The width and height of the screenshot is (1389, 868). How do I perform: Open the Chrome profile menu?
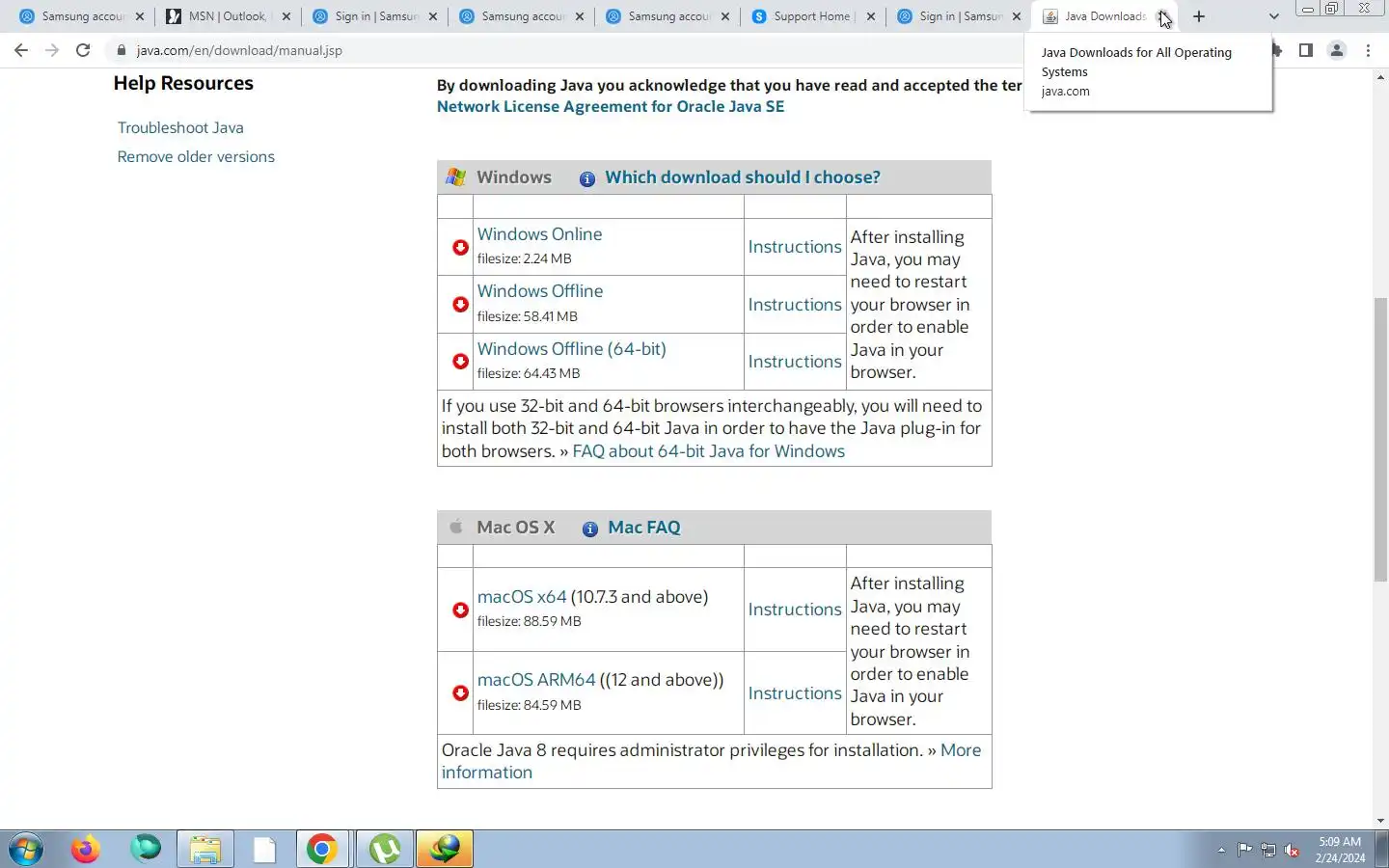point(1336,50)
